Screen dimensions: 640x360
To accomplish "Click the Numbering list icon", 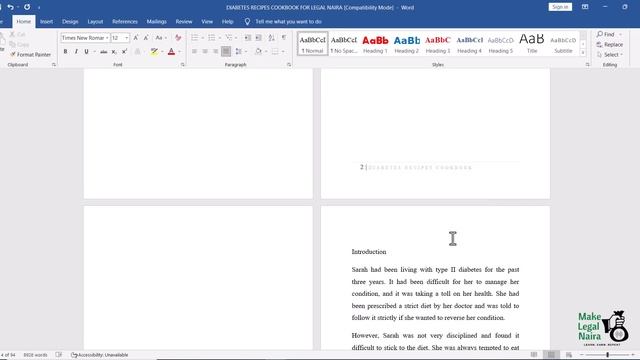I will coord(211,38).
